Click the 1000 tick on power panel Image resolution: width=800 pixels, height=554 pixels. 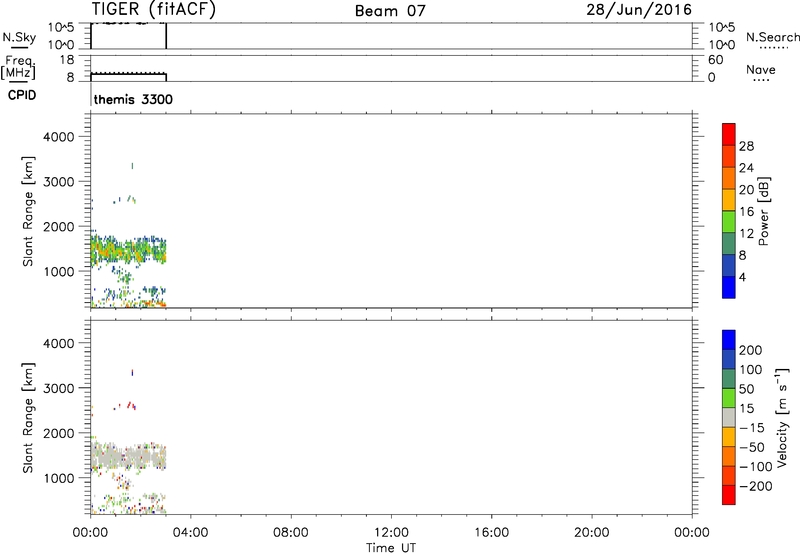[59, 272]
